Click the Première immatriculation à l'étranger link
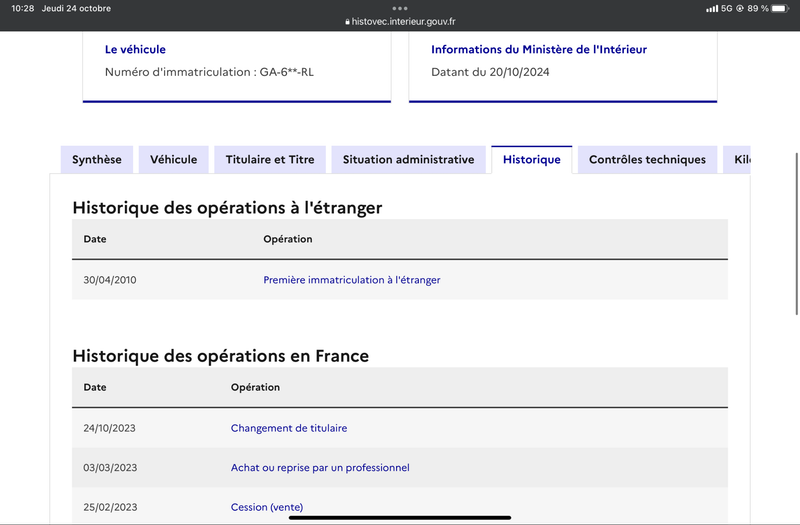The width and height of the screenshot is (800, 525). pos(352,280)
